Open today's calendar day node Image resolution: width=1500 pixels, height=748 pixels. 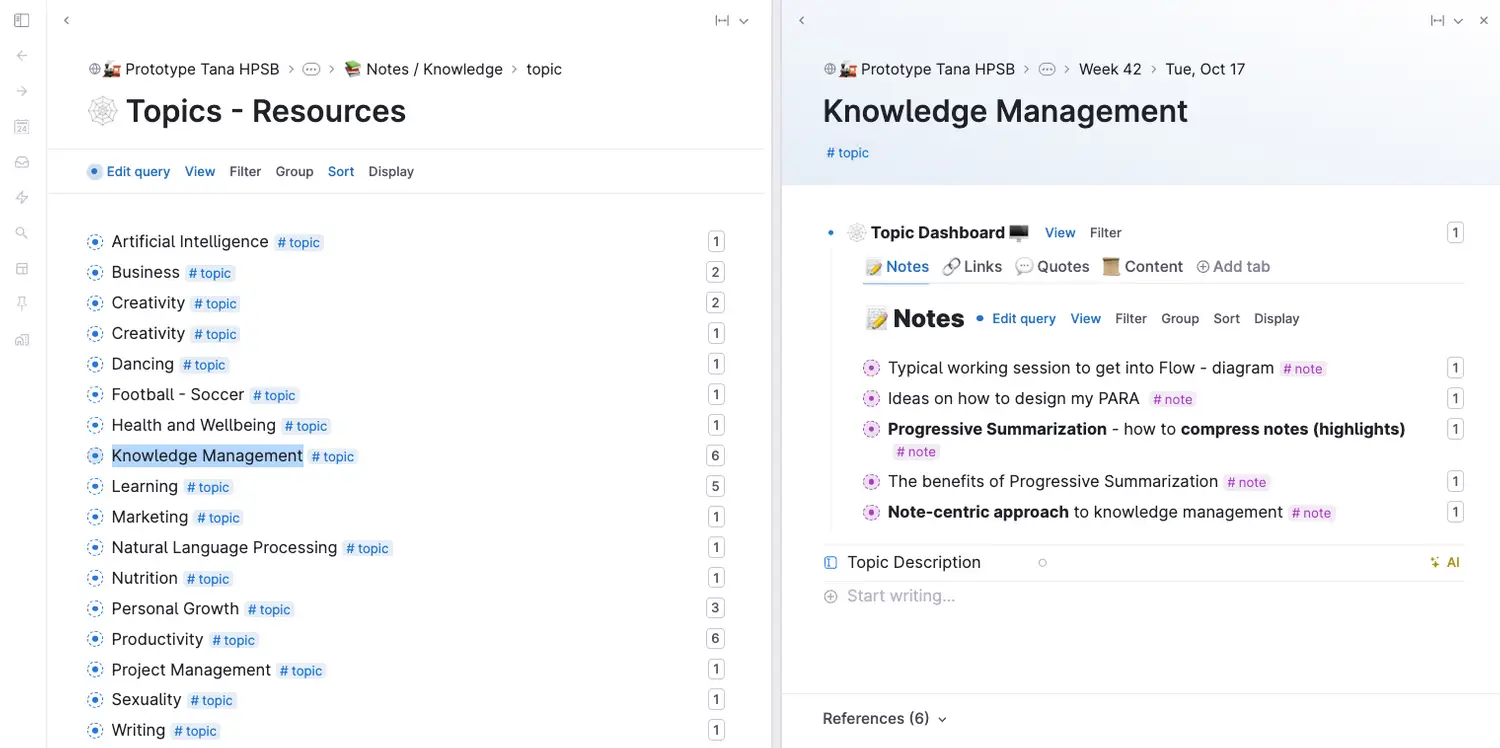tap(22, 127)
